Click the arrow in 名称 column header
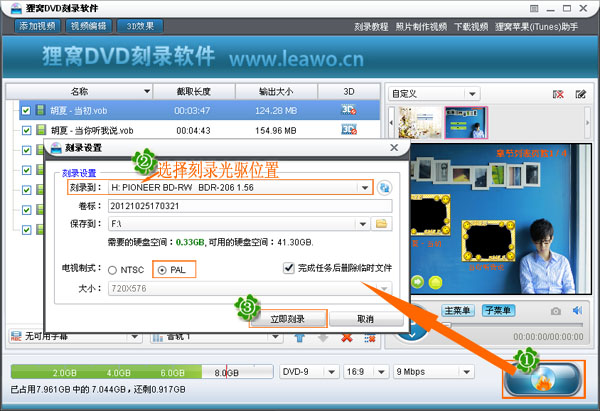 coord(147,91)
